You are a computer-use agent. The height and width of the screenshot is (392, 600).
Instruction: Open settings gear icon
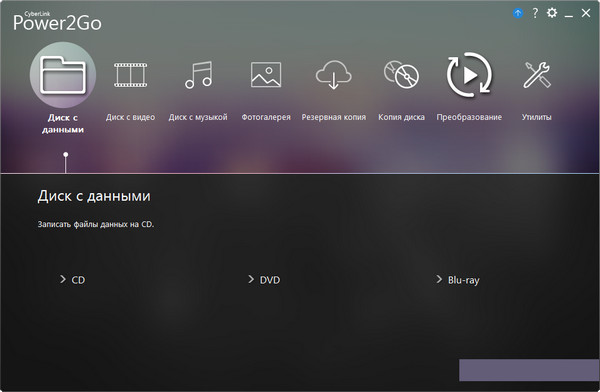coord(552,13)
